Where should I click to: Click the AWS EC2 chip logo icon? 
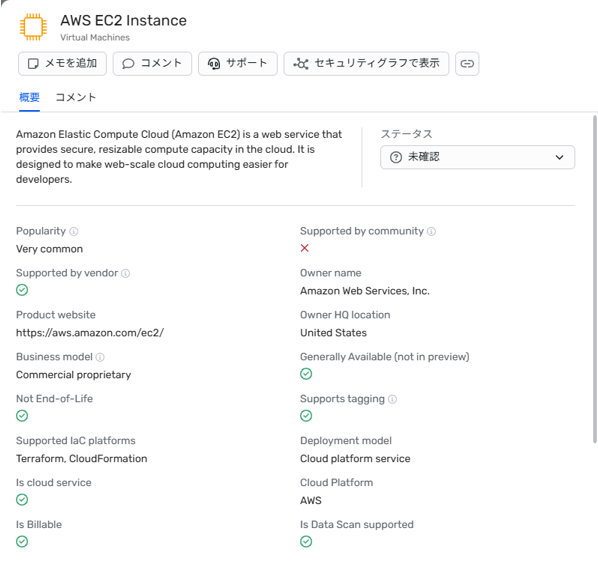point(33,27)
